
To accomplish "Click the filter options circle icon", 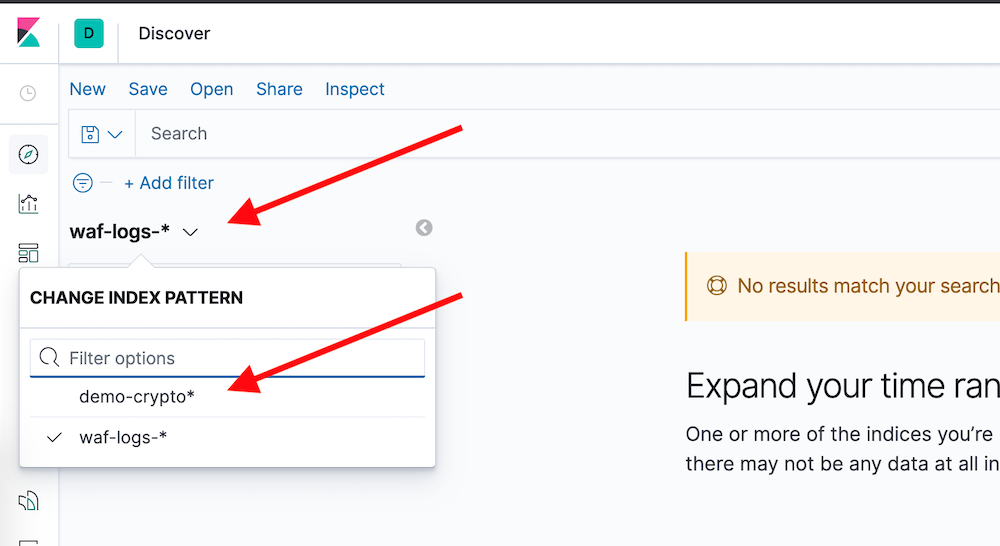I will 82,183.
